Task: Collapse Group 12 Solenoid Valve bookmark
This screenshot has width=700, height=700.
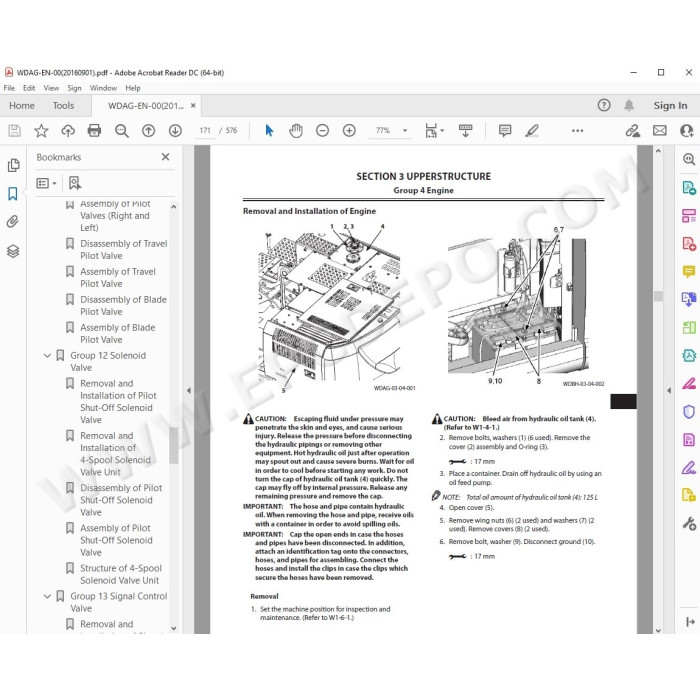Action: [x=47, y=355]
